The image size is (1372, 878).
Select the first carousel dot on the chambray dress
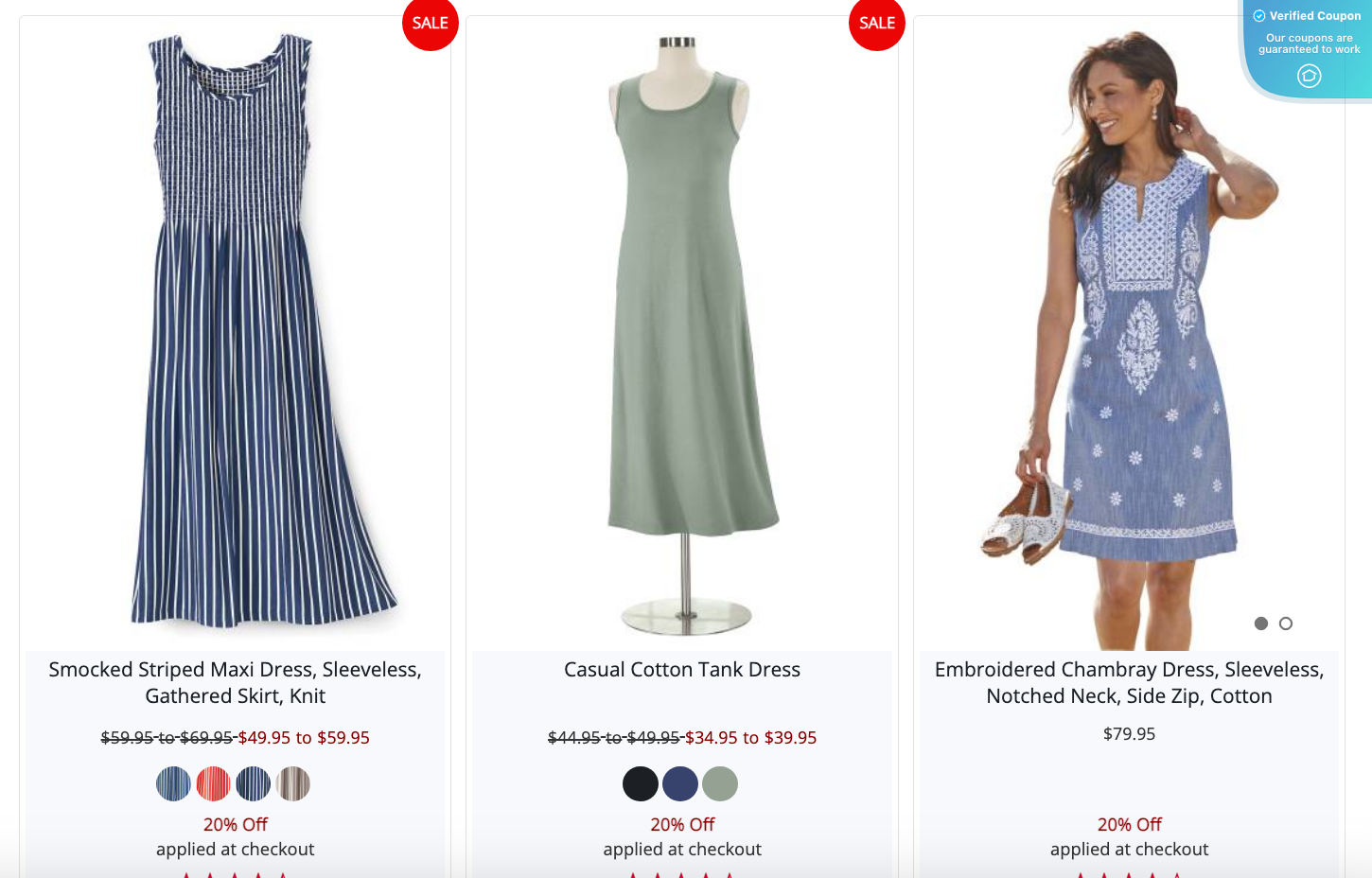[1260, 623]
